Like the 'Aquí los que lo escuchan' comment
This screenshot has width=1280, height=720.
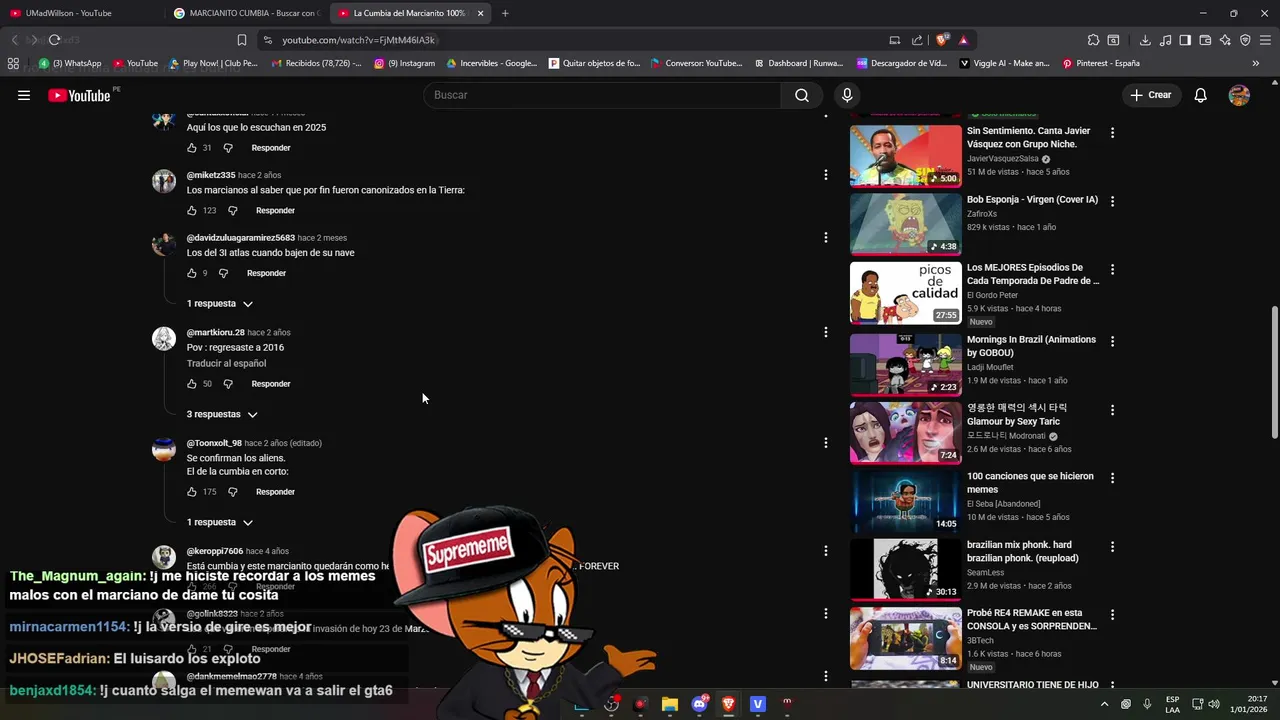click(x=192, y=148)
